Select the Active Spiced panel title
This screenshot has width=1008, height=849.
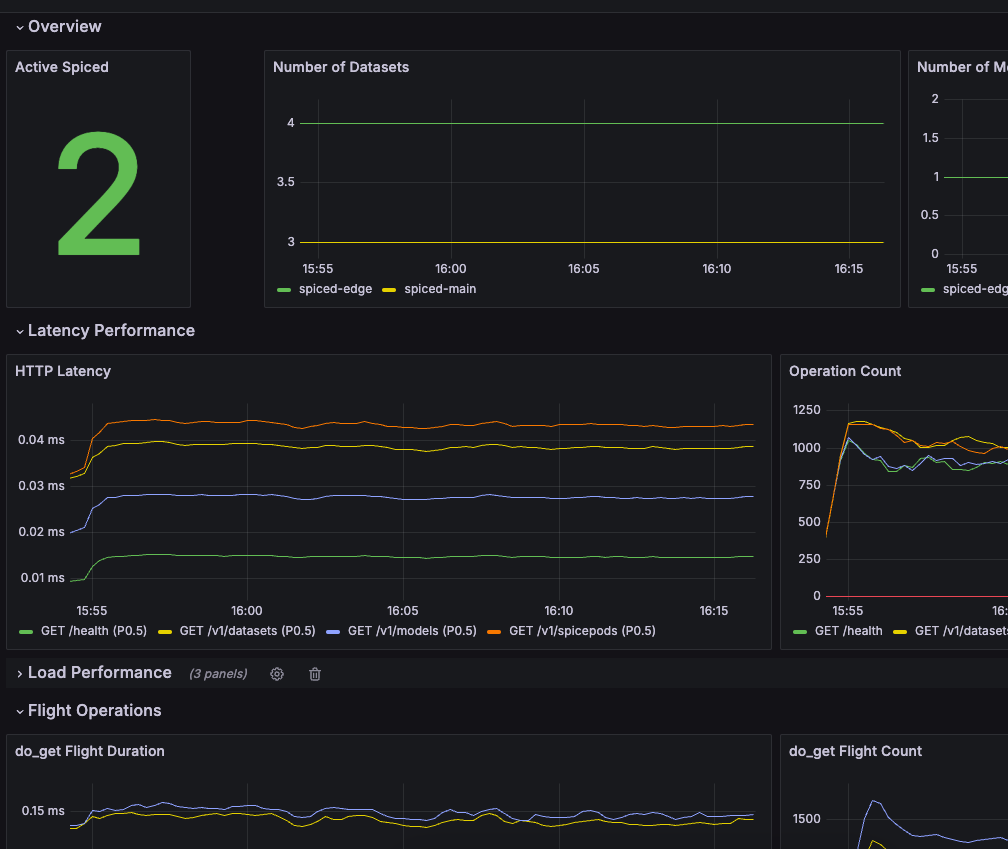tap(62, 67)
